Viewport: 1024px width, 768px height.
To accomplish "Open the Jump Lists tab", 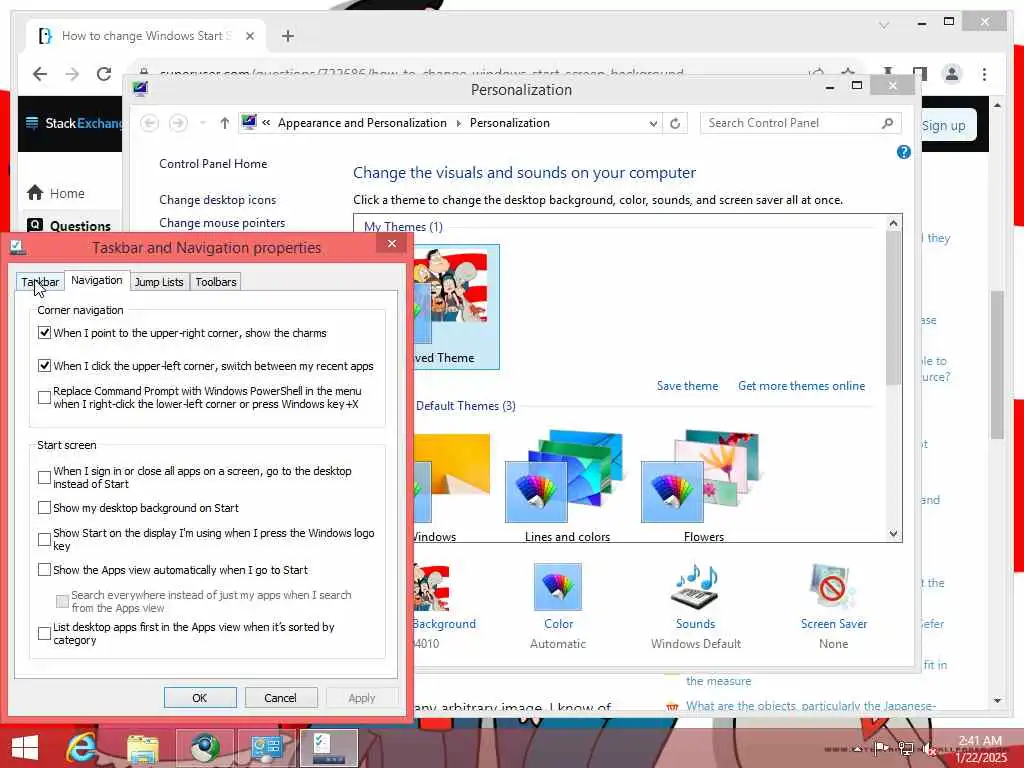I will click(x=159, y=282).
